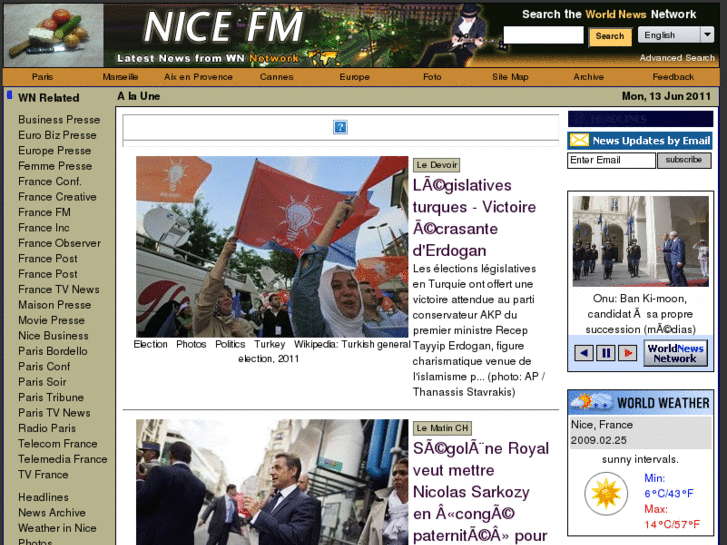Click the Turkey tag under photo
This screenshot has height=545, width=727.
pyautogui.click(x=269, y=344)
